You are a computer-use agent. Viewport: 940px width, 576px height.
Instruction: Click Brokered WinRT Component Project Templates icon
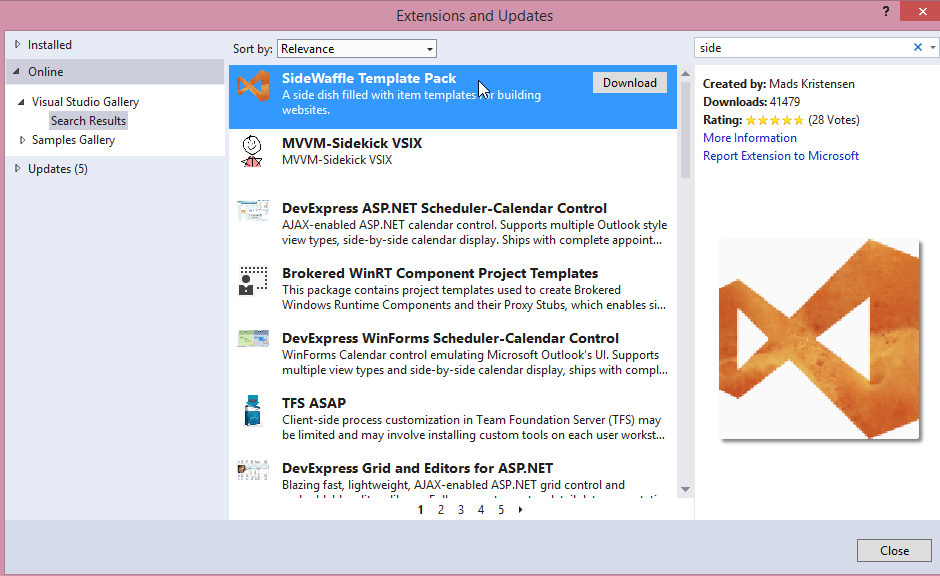point(253,281)
